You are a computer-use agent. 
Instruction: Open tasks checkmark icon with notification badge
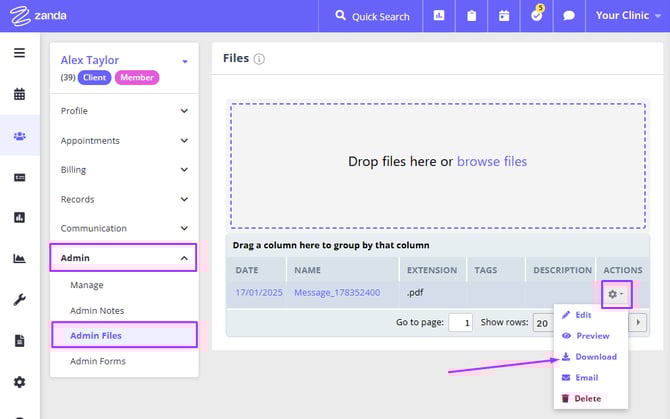[x=536, y=16]
